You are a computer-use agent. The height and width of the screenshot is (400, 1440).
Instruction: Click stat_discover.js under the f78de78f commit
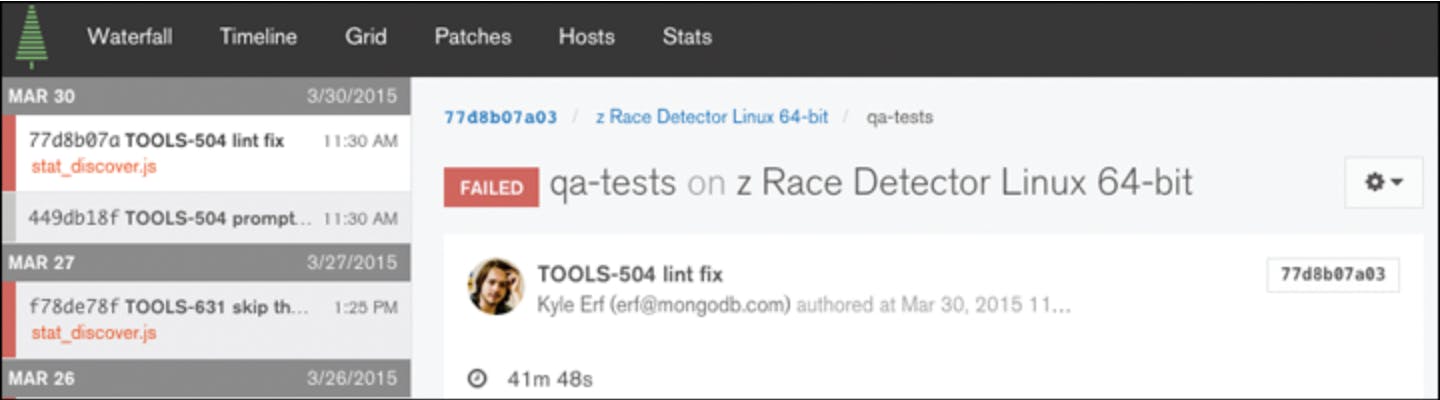pyautogui.click(x=94, y=333)
